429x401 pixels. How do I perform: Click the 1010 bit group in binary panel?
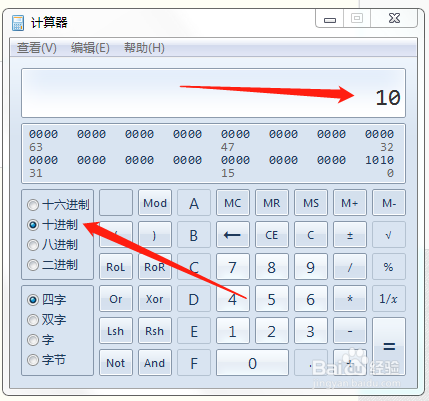pos(379,160)
